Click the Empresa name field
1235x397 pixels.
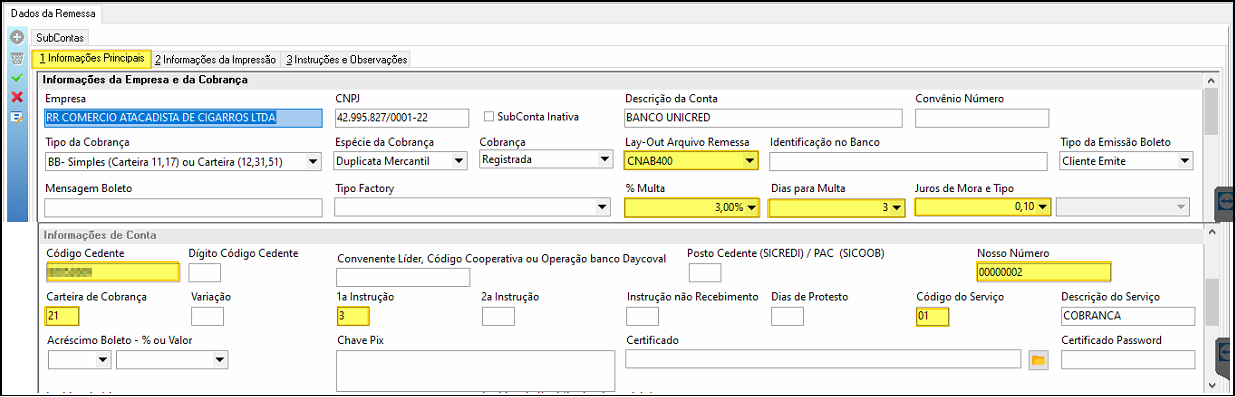(184, 118)
